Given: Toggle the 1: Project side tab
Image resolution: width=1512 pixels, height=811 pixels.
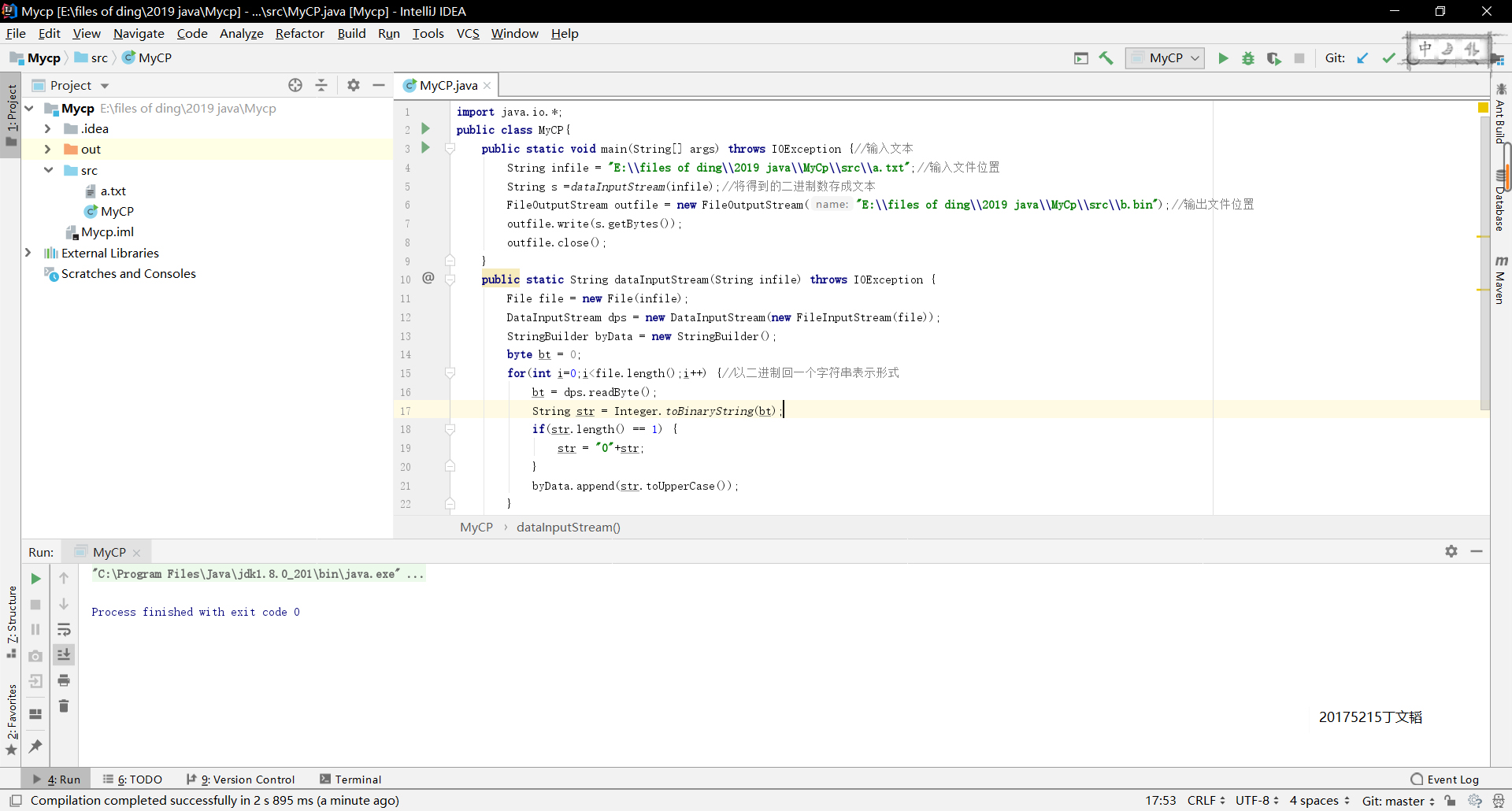Looking at the screenshot, I should [x=11, y=115].
